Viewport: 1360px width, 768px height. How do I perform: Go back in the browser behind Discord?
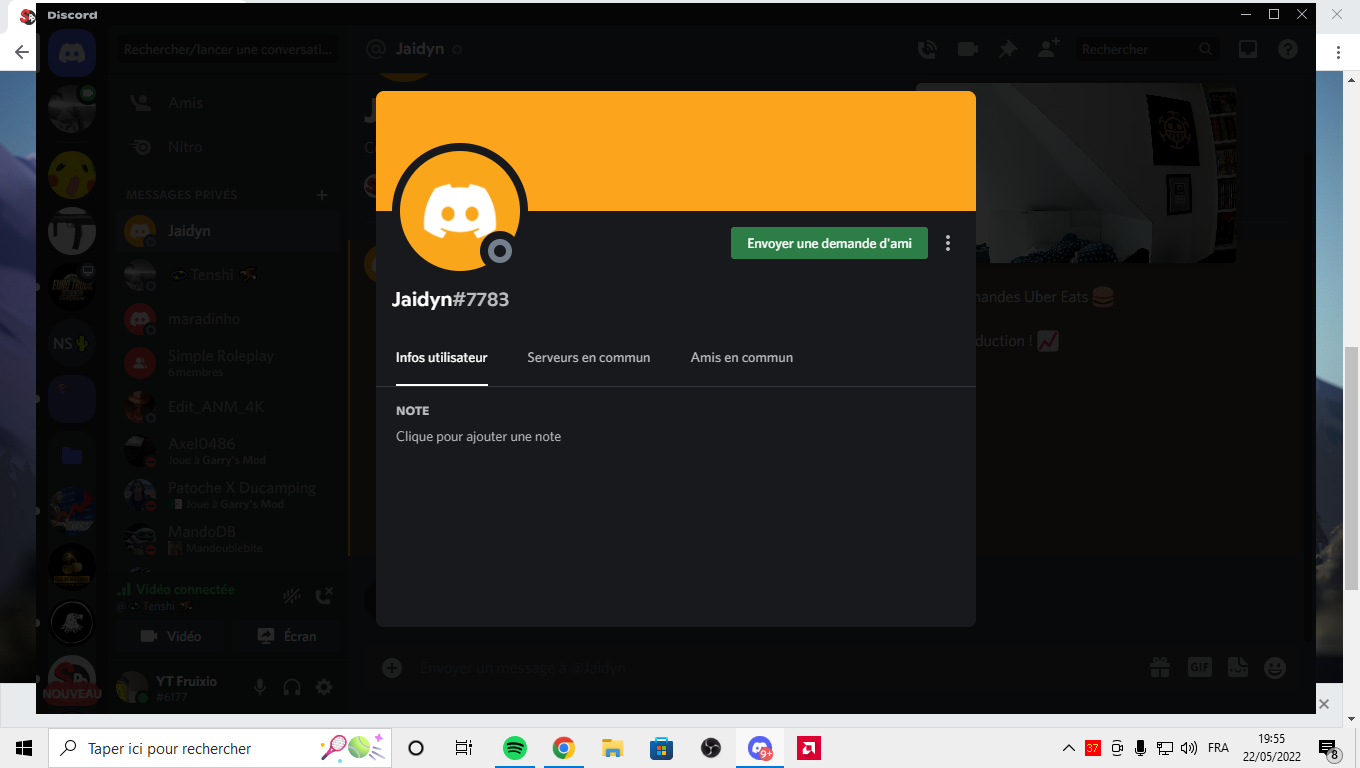coord(21,52)
